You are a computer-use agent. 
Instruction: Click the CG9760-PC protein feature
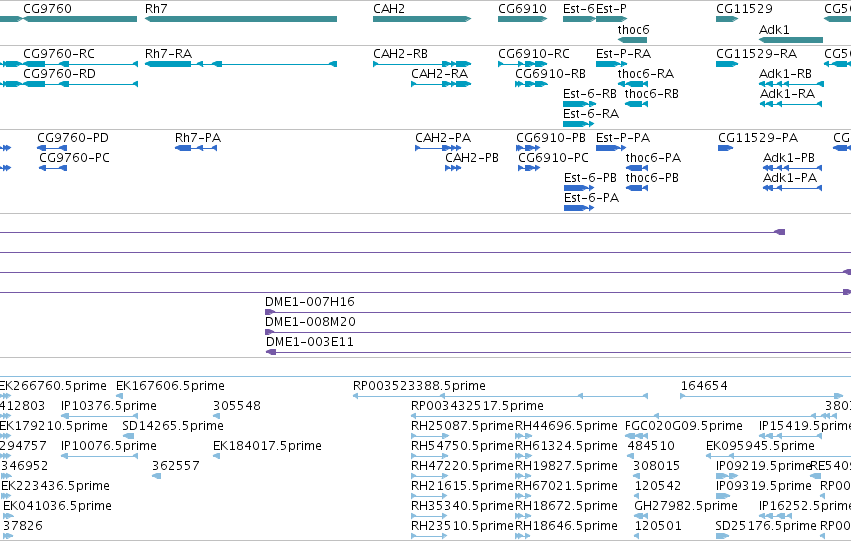point(53,168)
